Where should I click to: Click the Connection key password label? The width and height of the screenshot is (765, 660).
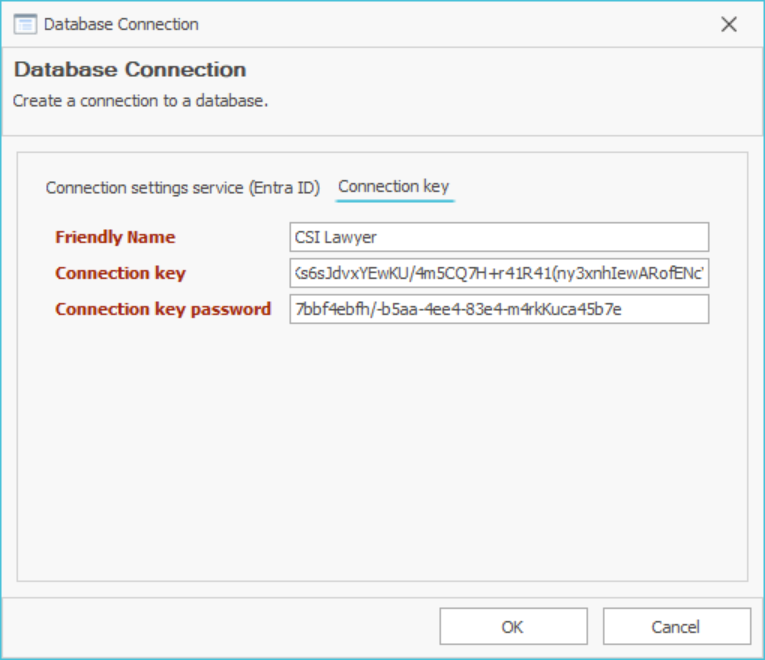(163, 309)
